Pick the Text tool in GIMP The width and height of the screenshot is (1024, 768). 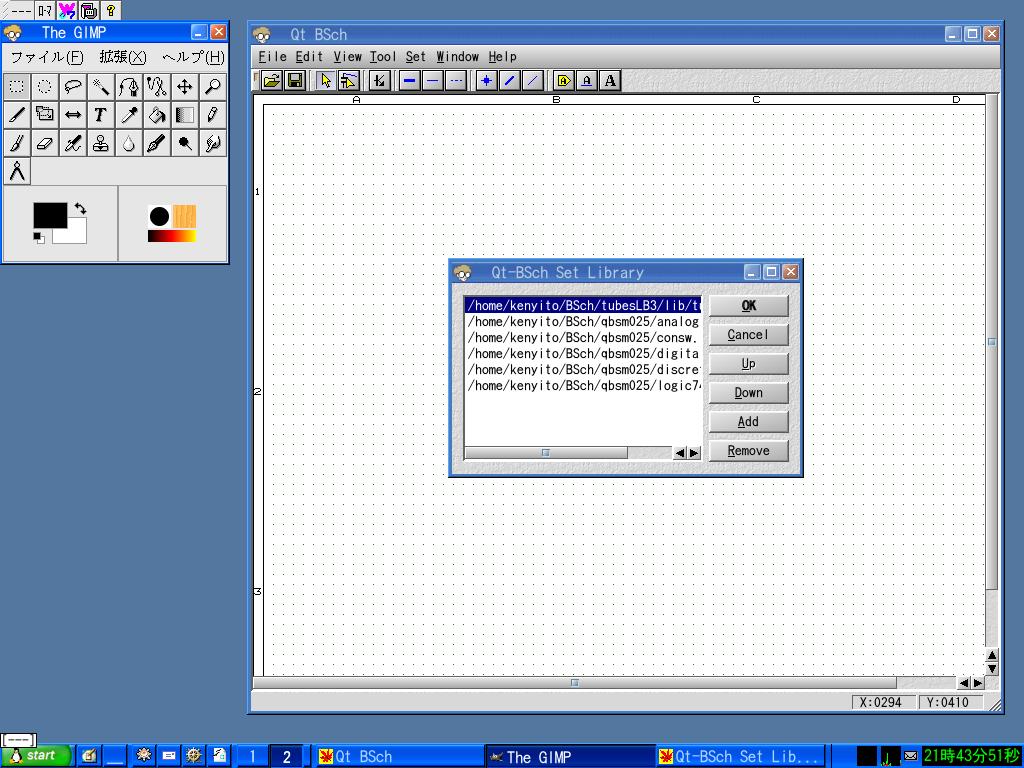[101, 115]
